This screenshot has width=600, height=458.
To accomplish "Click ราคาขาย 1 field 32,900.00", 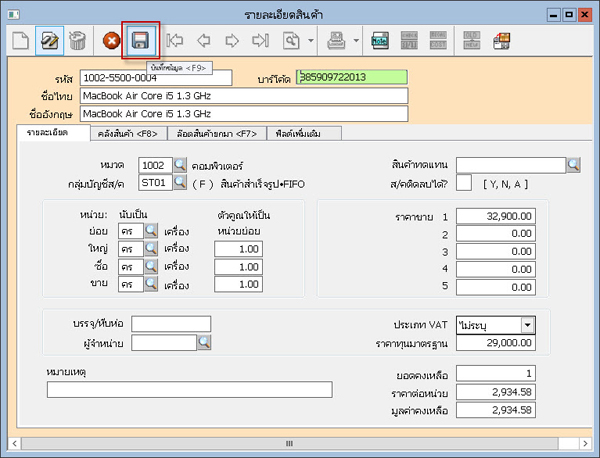I will pyautogui.click(x=496, y=216).
